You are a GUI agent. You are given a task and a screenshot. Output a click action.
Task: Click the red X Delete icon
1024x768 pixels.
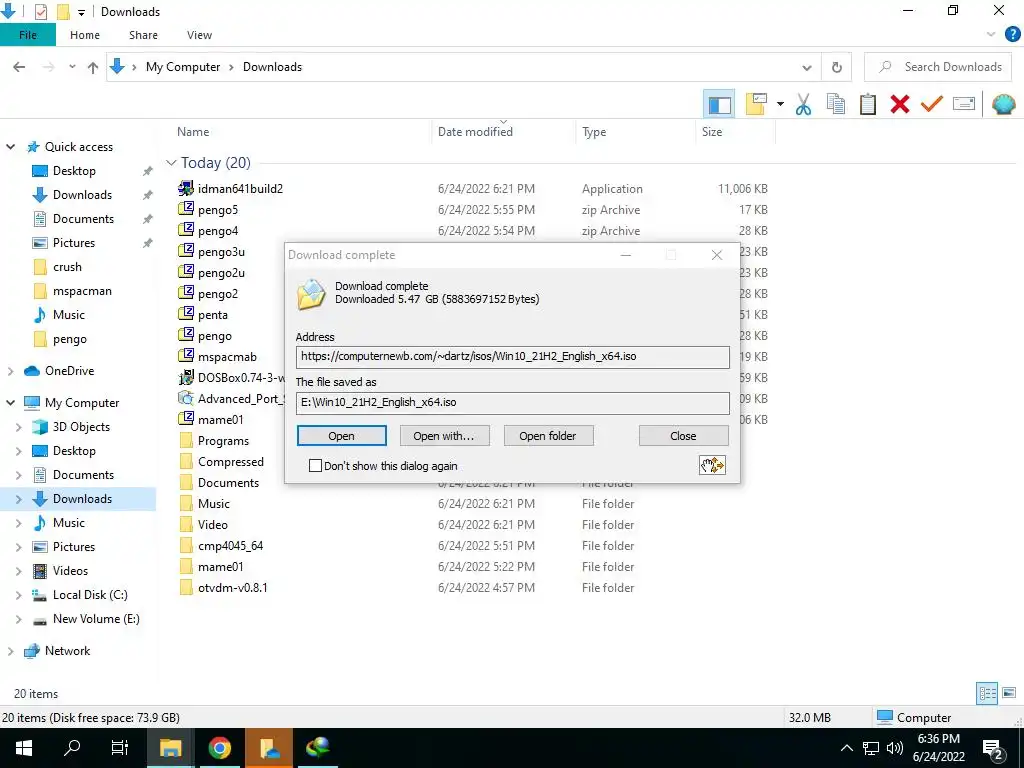click(x=900, y=104)
